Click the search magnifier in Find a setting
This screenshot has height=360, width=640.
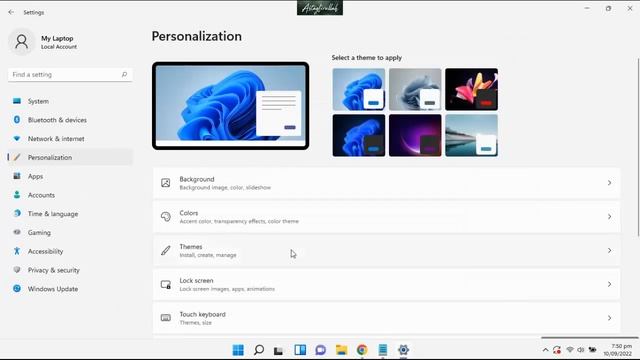click(124, 75)
